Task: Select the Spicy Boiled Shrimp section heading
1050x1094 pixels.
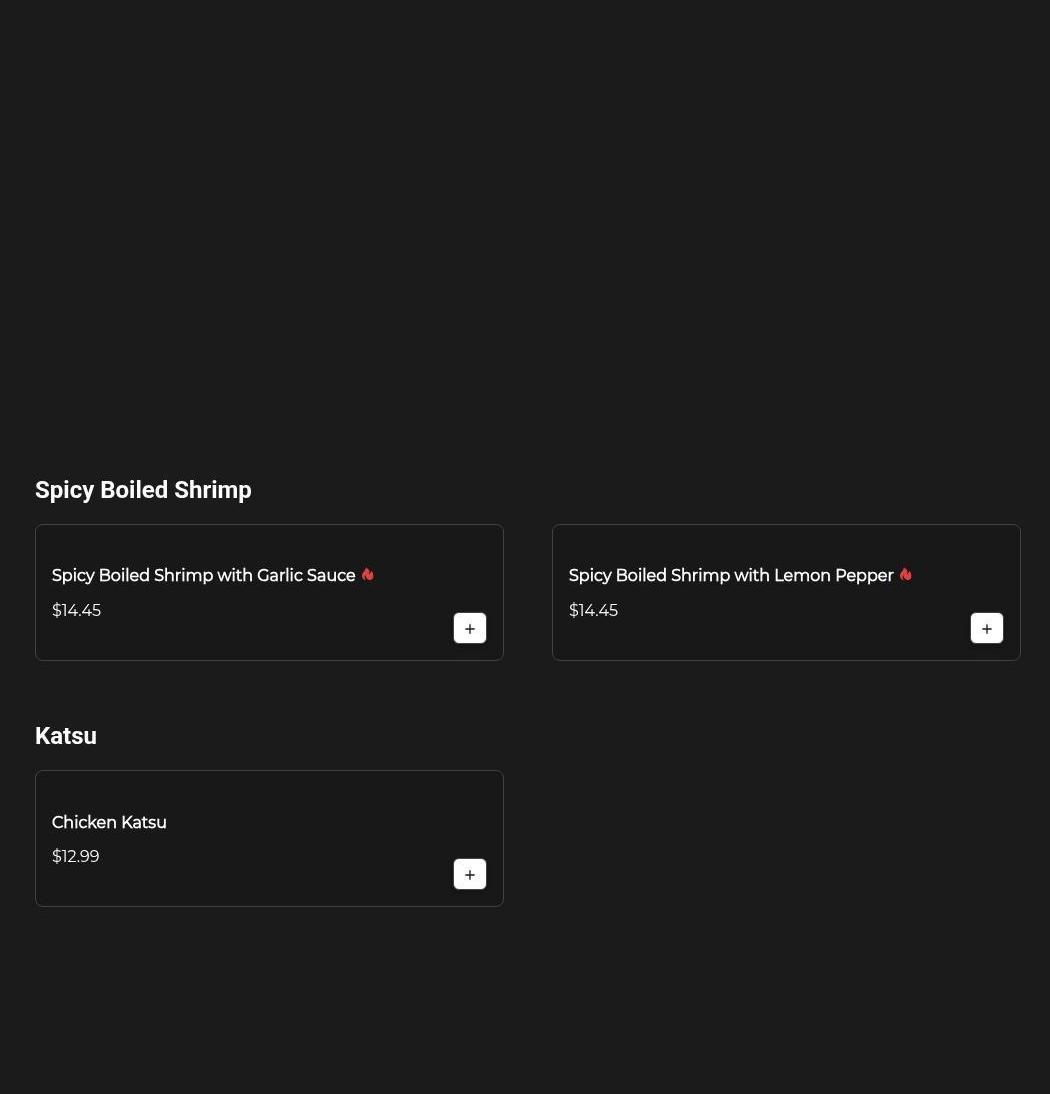Action: point(143,490)
